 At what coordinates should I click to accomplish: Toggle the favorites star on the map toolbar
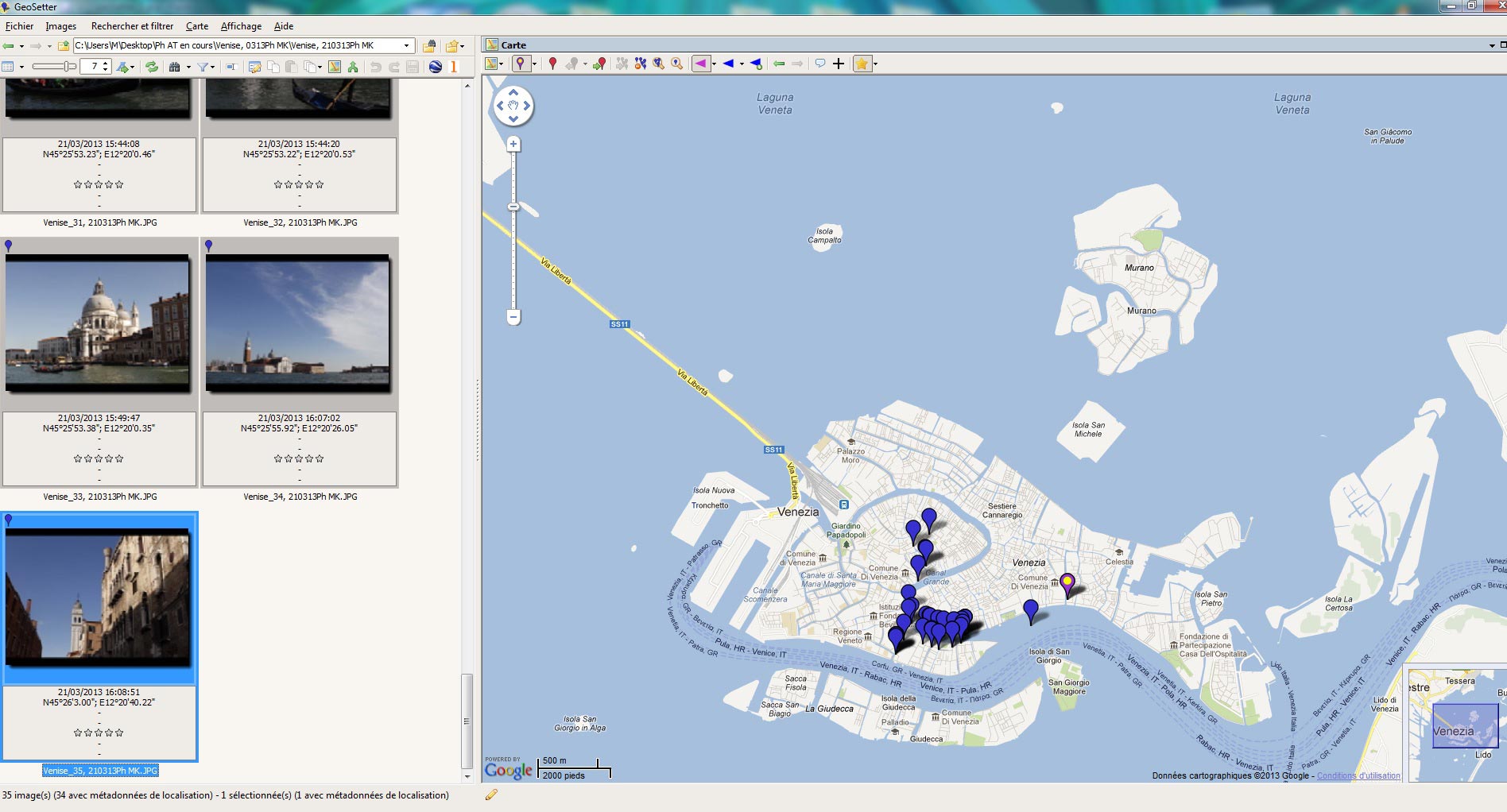(862, 64)
